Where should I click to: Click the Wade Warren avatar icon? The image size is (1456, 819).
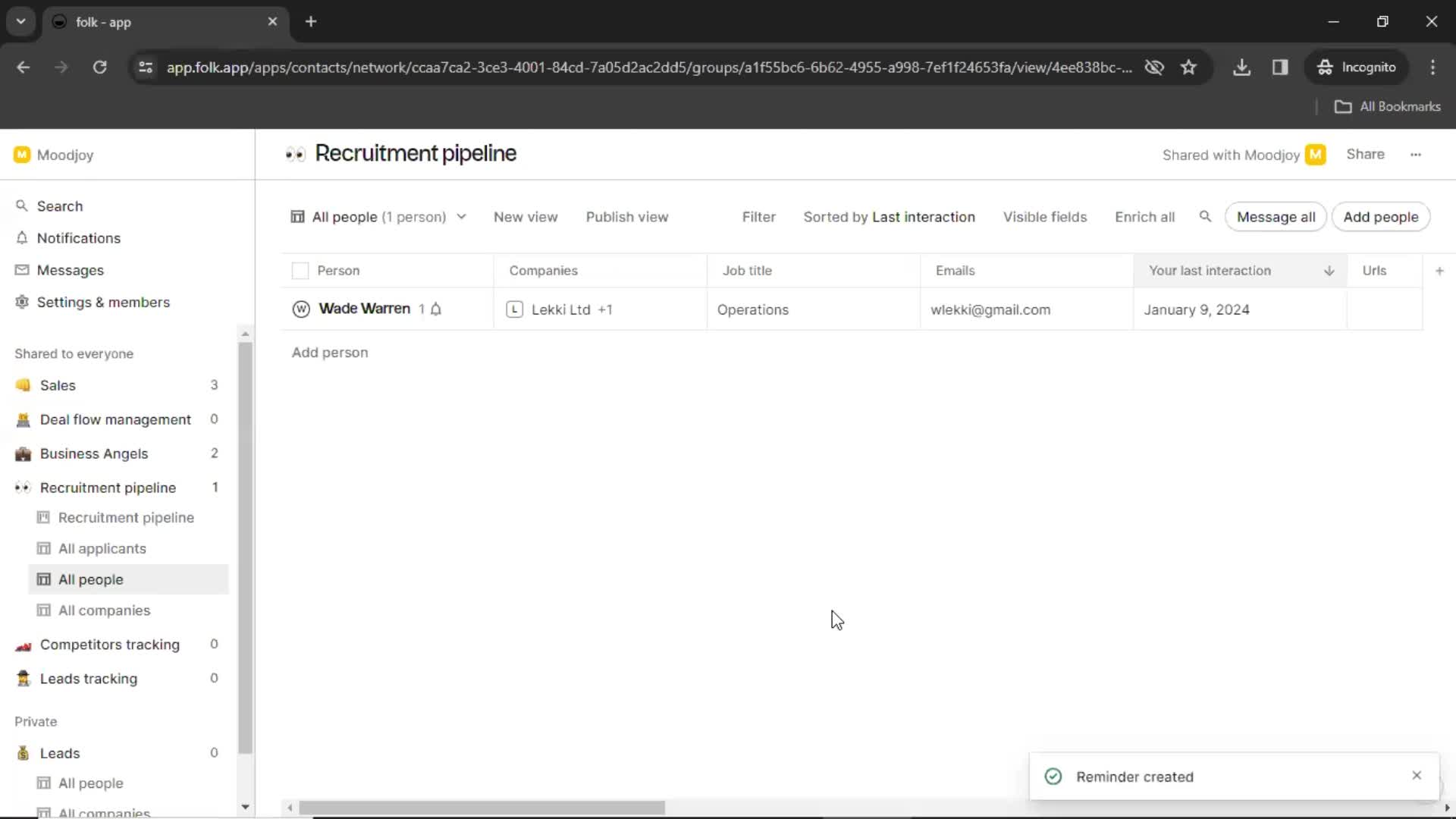tap(301, 309)
